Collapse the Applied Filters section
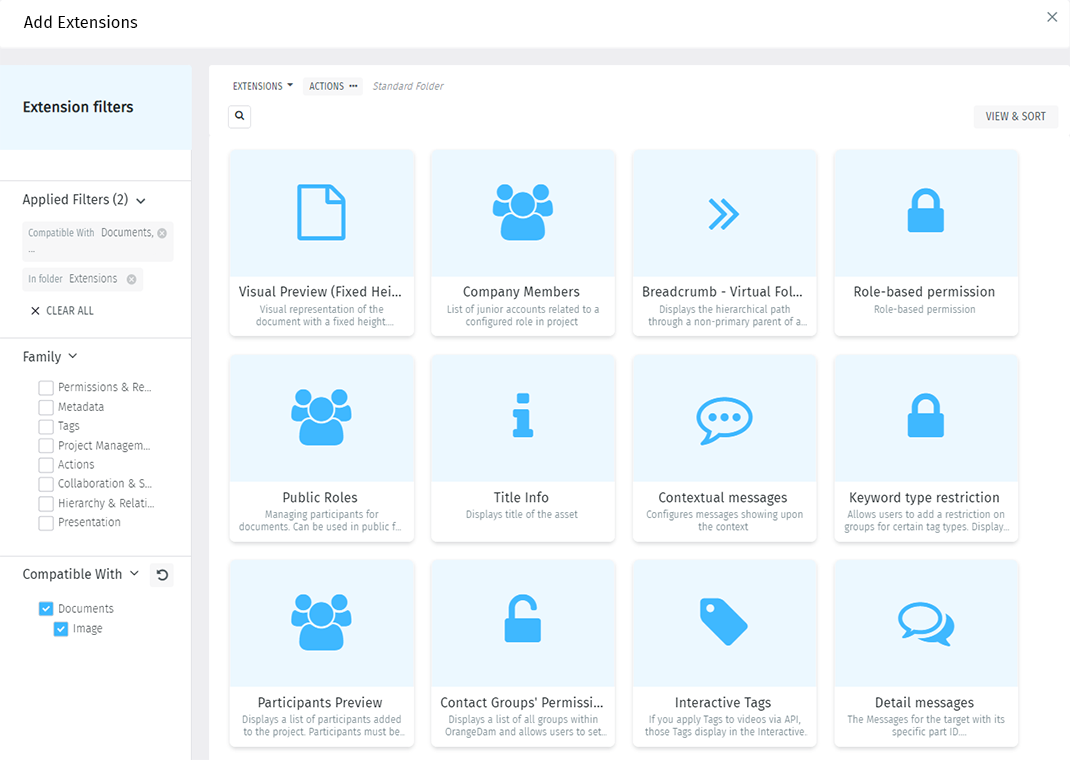This screenshot has height=760, width=1070. point(139,199)
